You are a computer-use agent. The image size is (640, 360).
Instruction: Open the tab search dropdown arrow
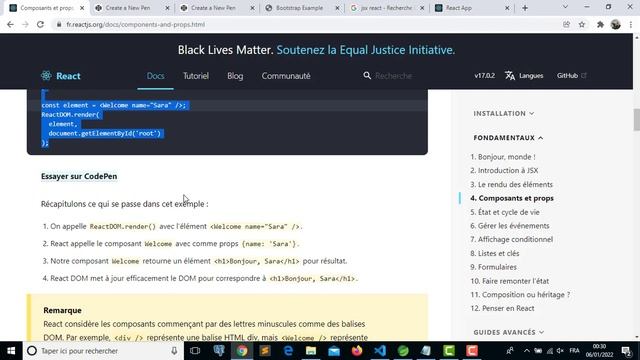point(565,7)
